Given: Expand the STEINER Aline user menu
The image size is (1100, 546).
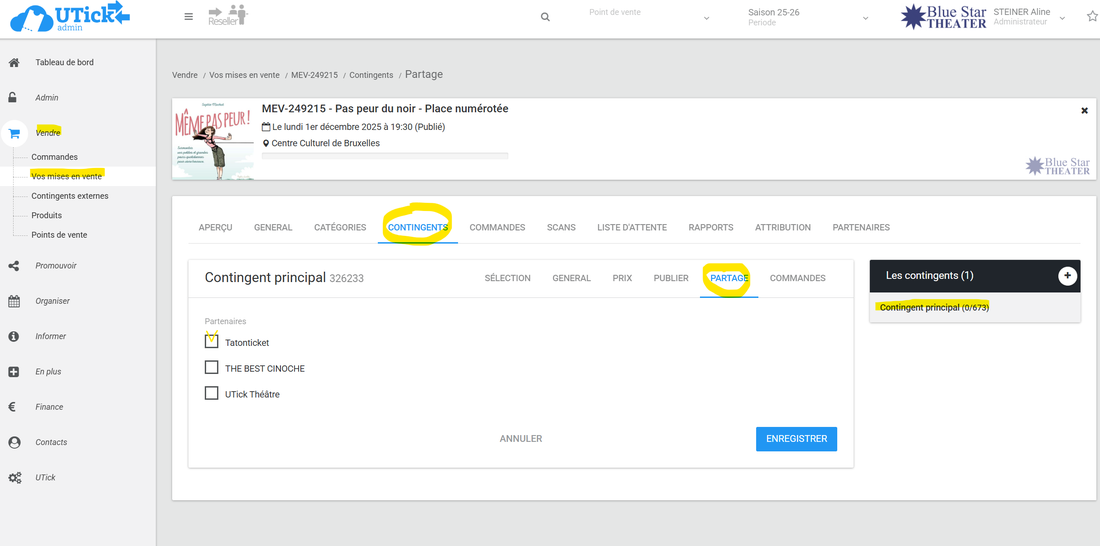Looking at the screenshot, I should click(1062, 18).
